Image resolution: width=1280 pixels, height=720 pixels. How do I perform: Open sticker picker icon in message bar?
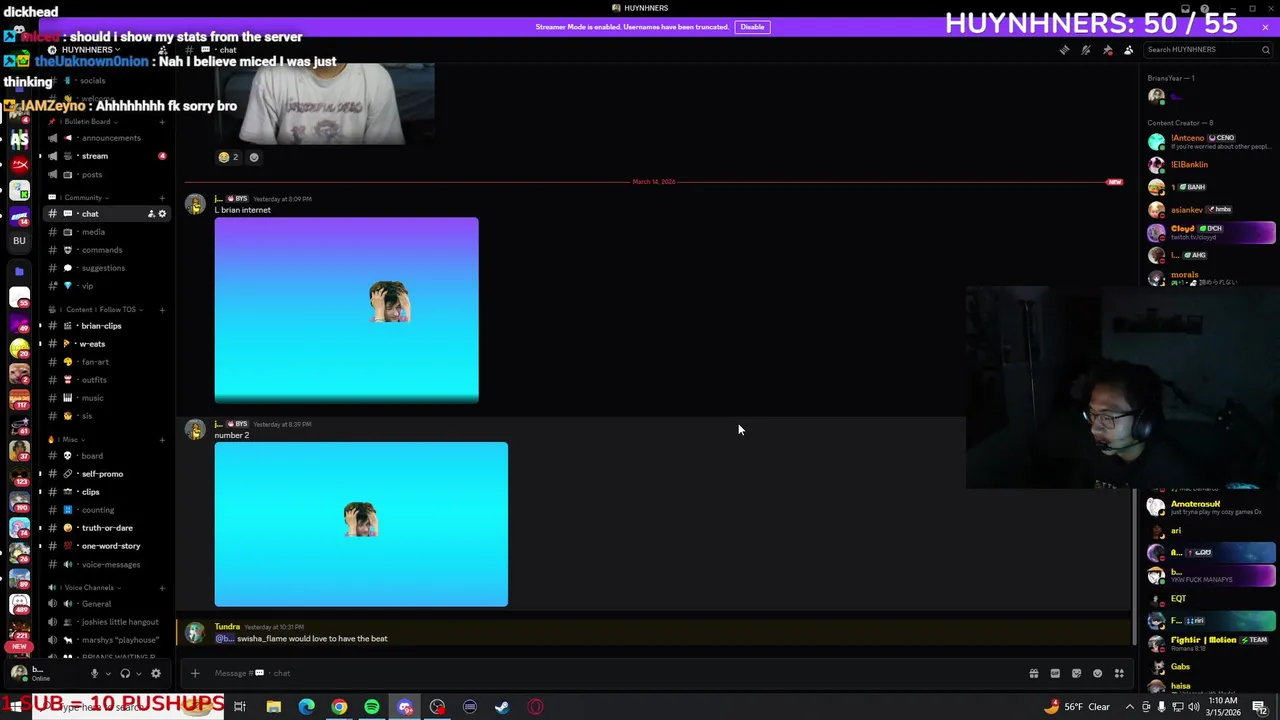1076,674
